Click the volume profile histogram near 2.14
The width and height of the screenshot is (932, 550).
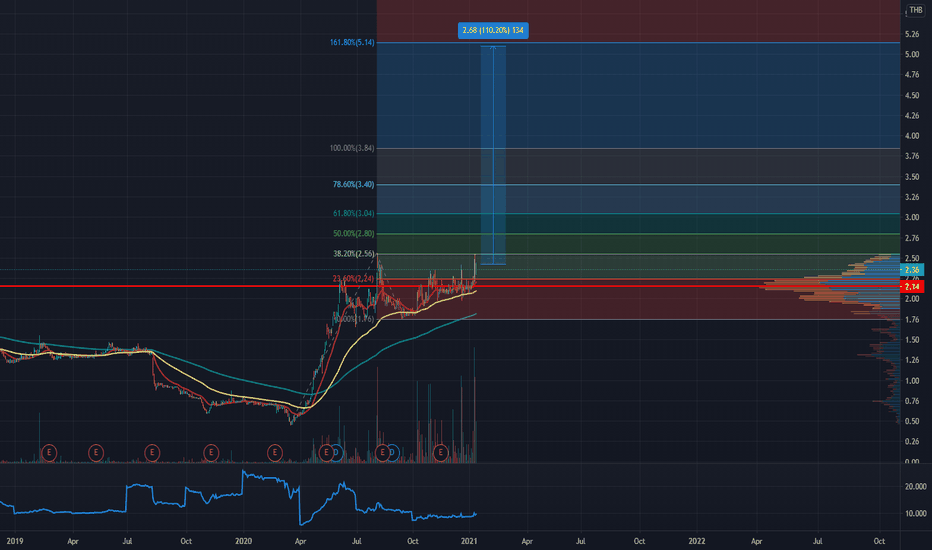(x=832, y=287)
